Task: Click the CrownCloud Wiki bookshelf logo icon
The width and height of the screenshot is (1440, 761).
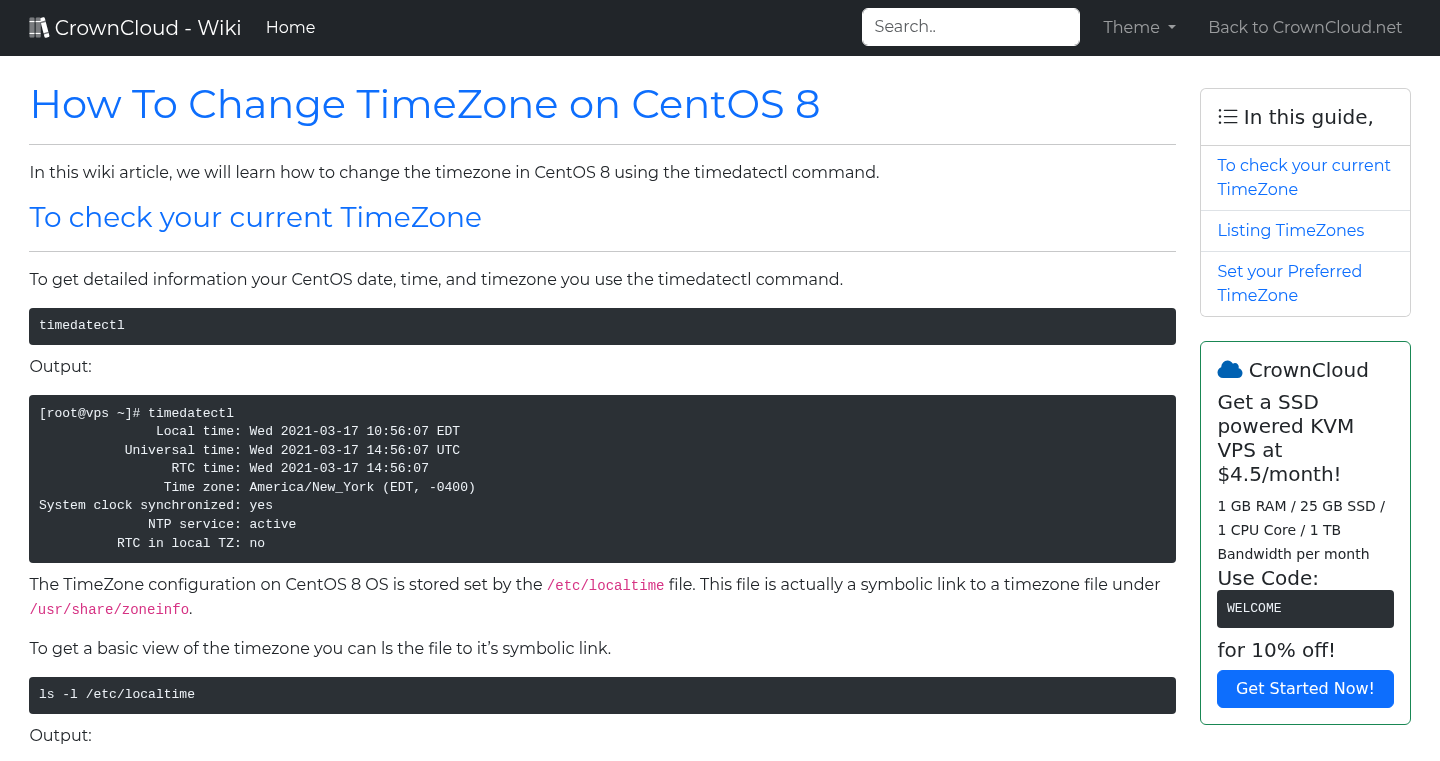Action: point(39,26)
